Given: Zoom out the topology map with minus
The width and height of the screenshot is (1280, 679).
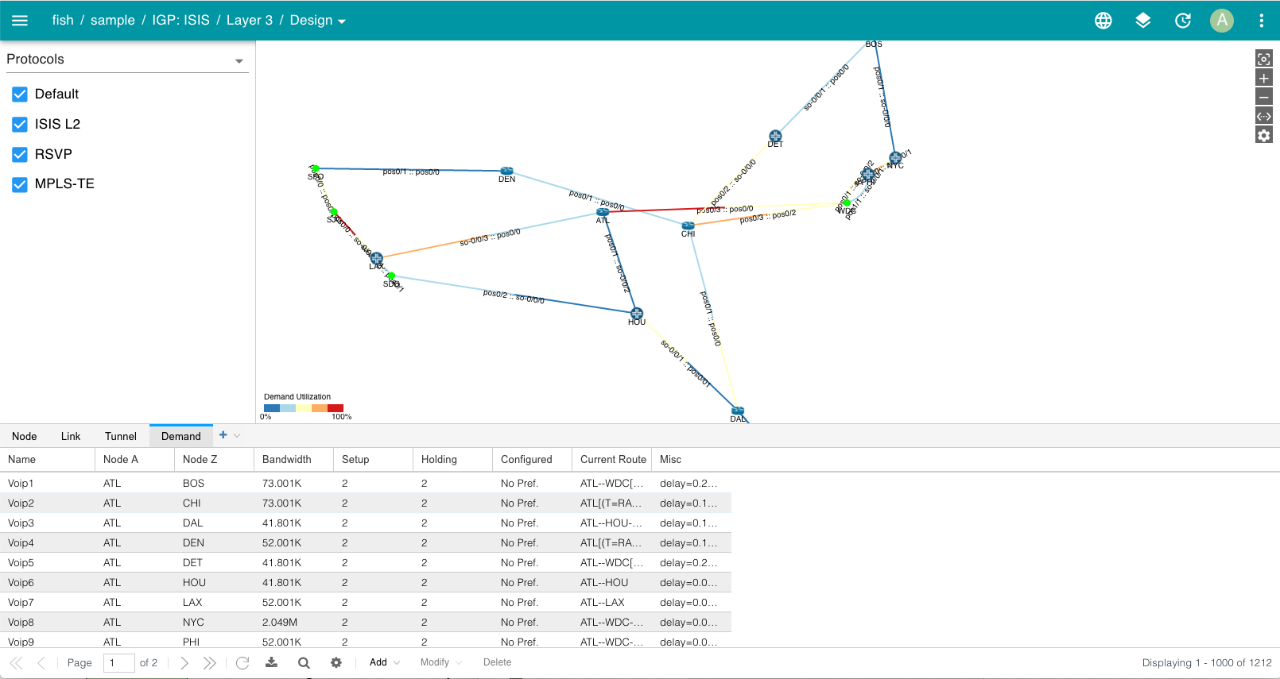Looking at the screenshot, I should pos(1264,97).
